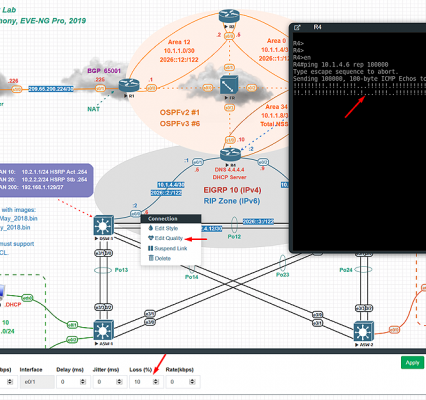Click the Apply button in quality panel
Viewport: 426px width, 400px height.
pos(412,362)
